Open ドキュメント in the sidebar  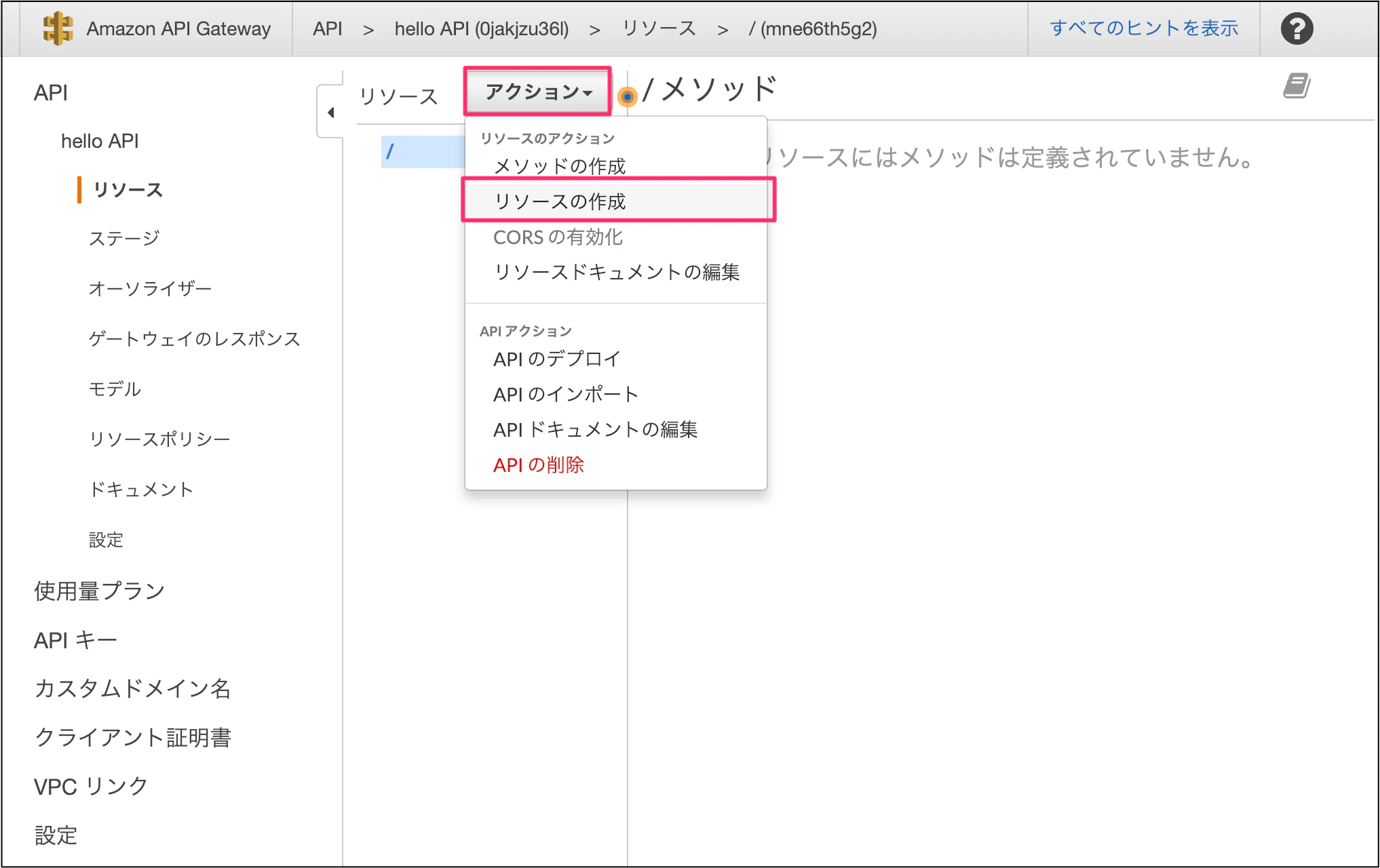point(141,490)
